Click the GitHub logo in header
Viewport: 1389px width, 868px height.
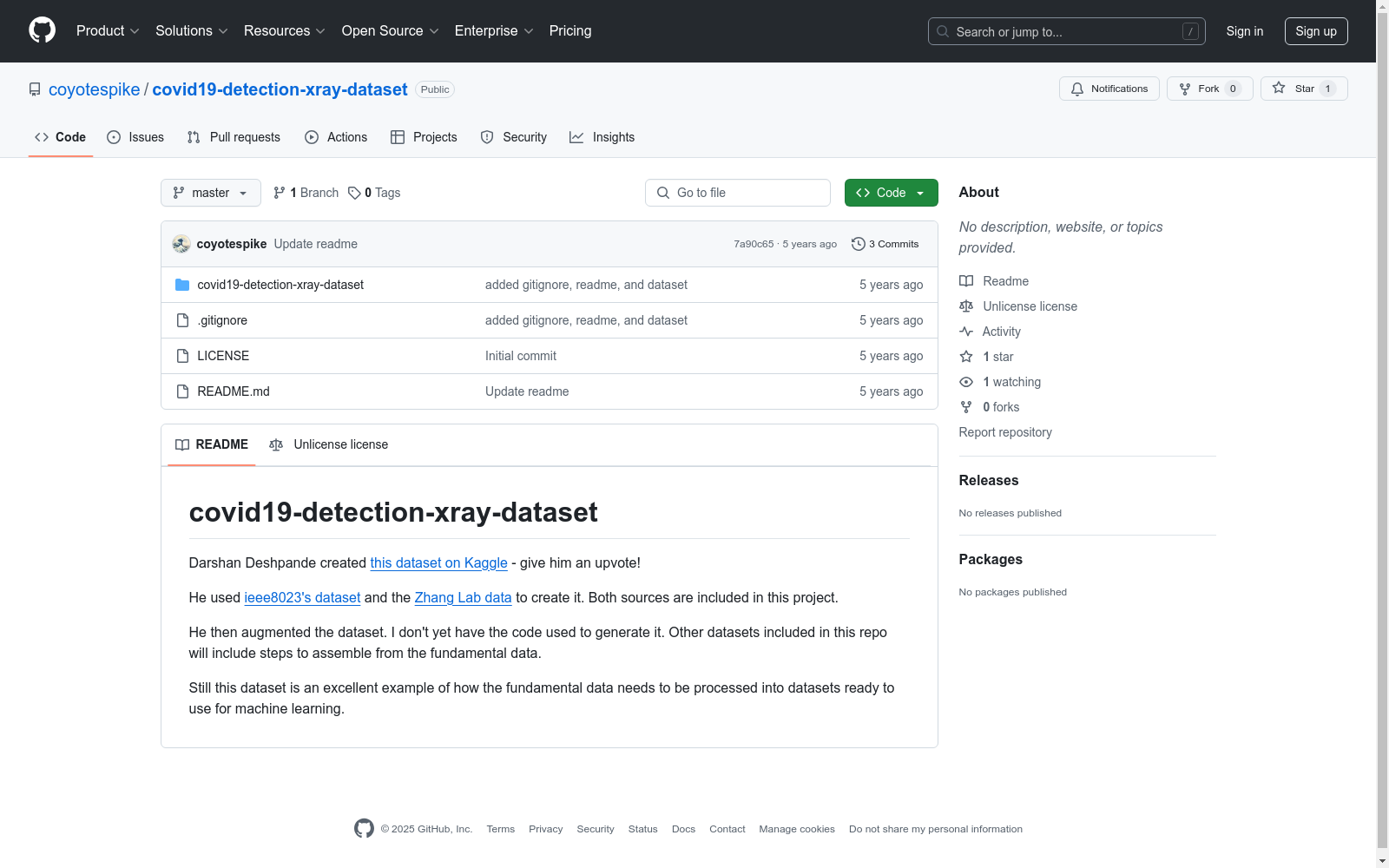point(42,30)
